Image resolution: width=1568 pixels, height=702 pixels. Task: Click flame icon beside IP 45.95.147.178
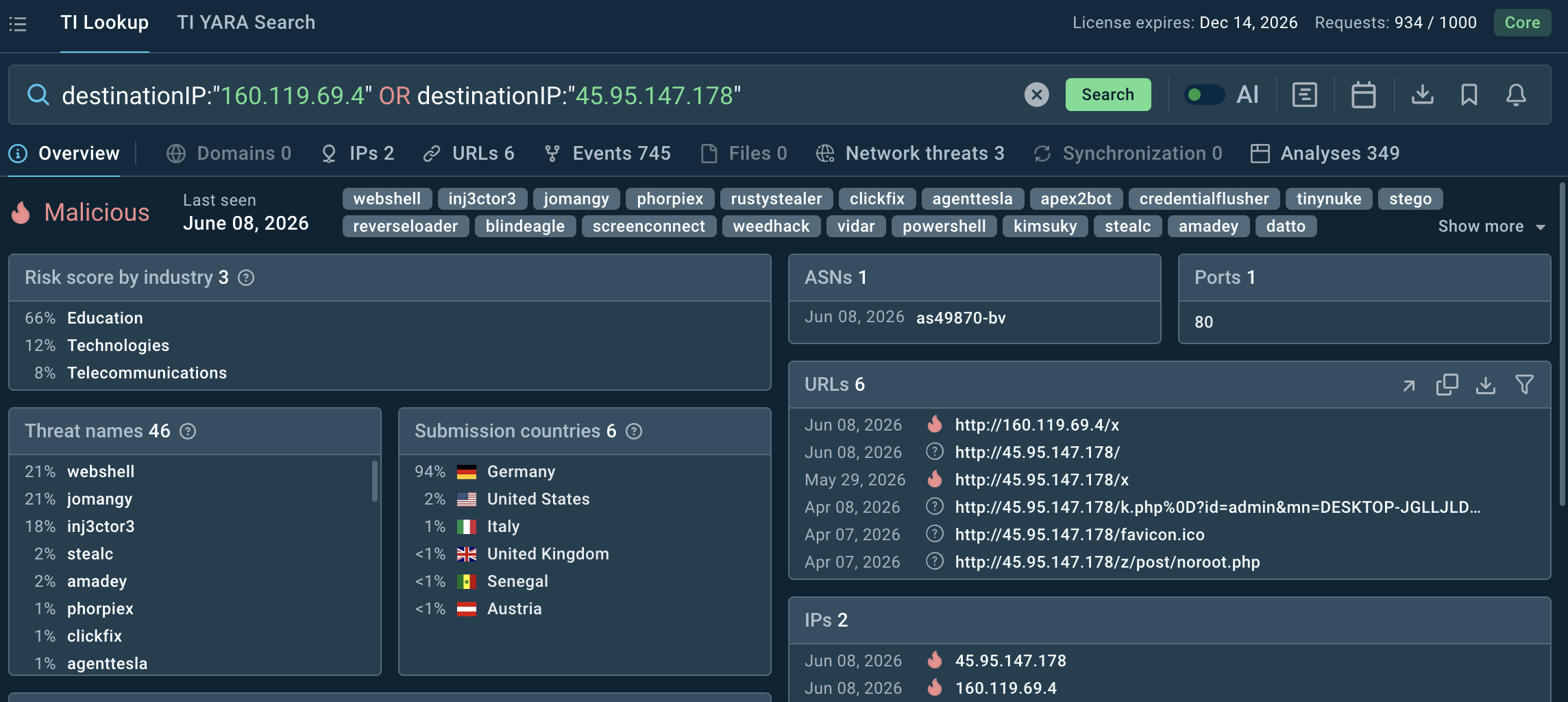click(935, 660)
